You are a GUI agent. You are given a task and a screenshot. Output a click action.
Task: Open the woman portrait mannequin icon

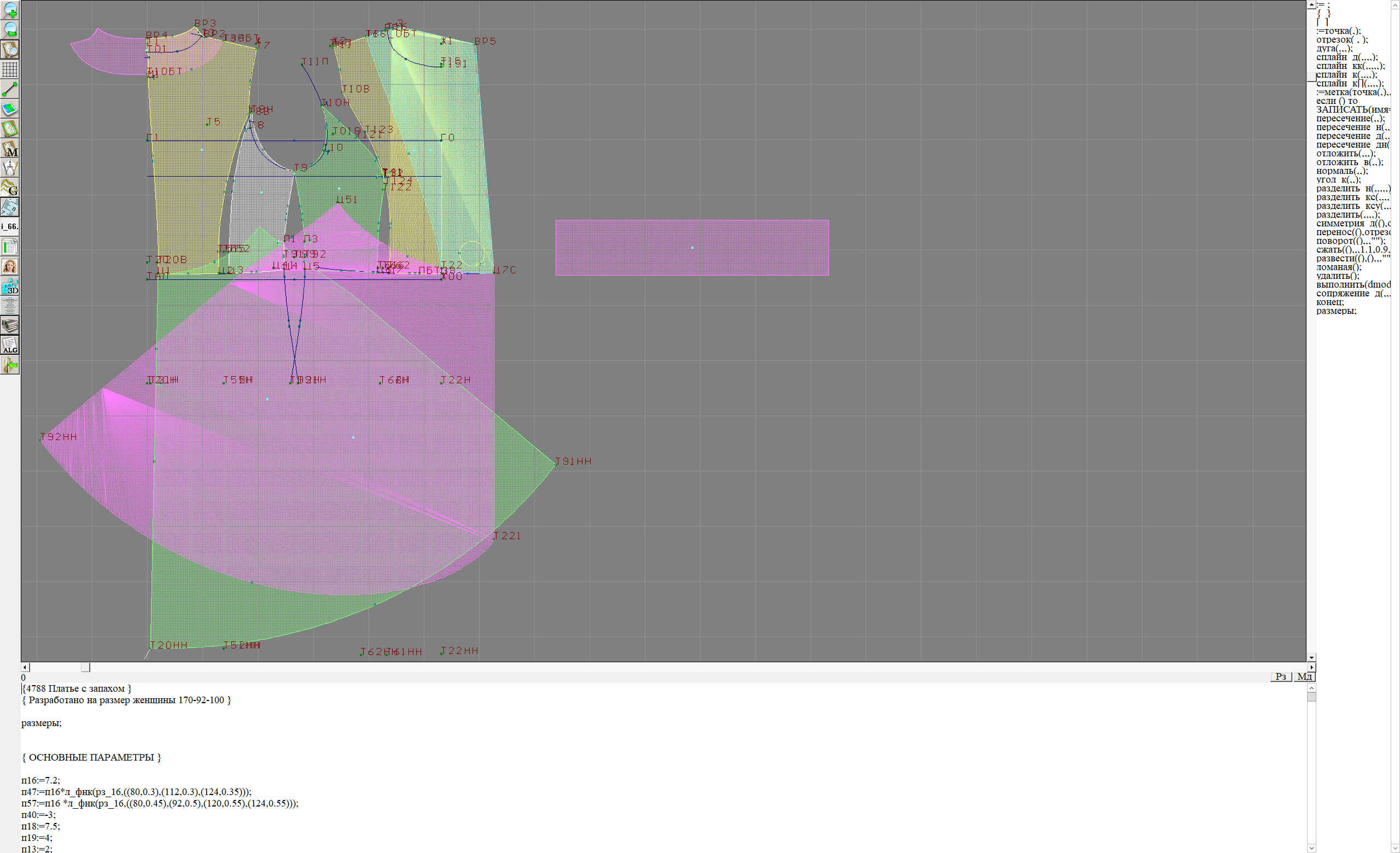tap(10, 266)
